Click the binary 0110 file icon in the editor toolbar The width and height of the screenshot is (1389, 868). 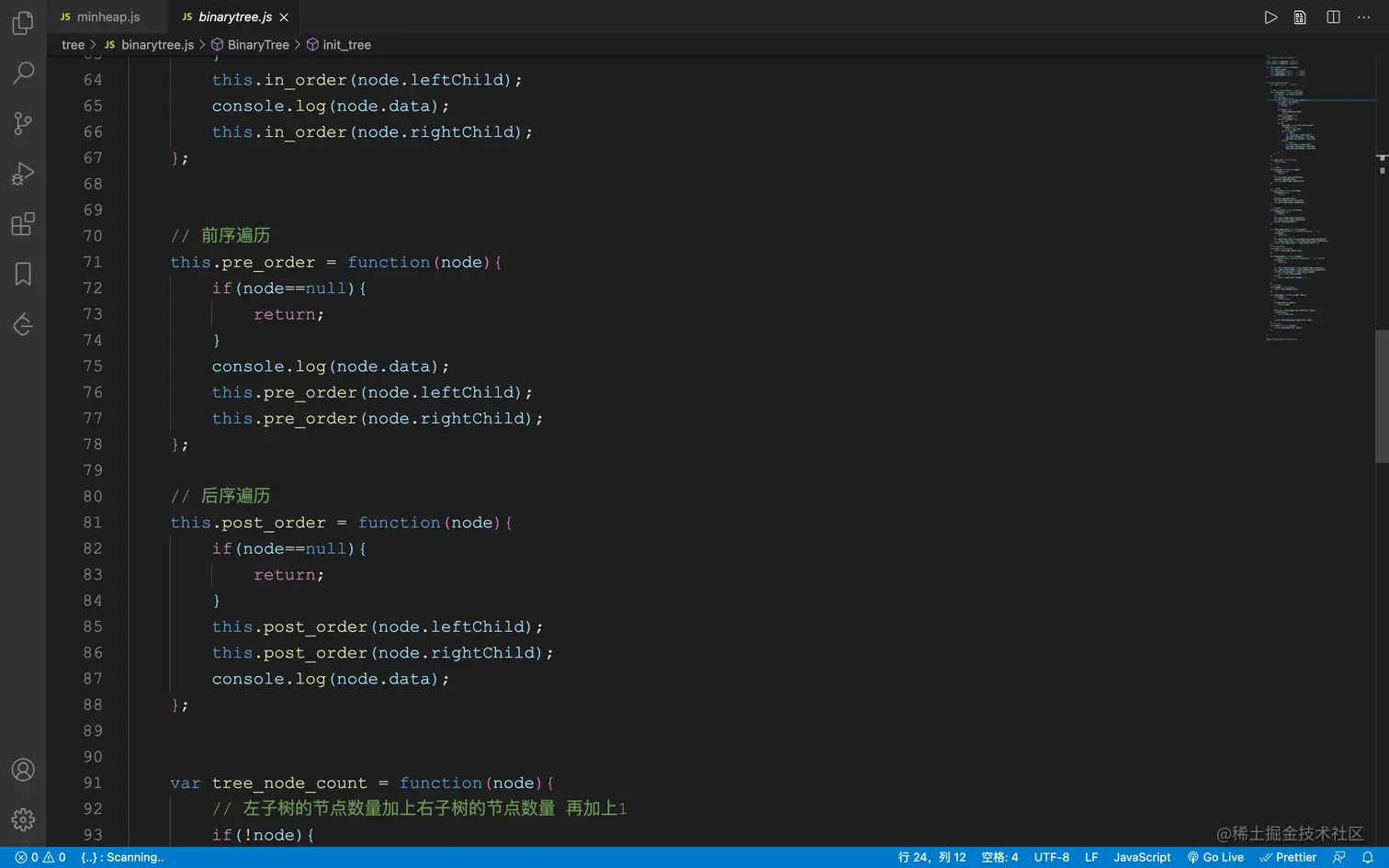point(1300,17)
